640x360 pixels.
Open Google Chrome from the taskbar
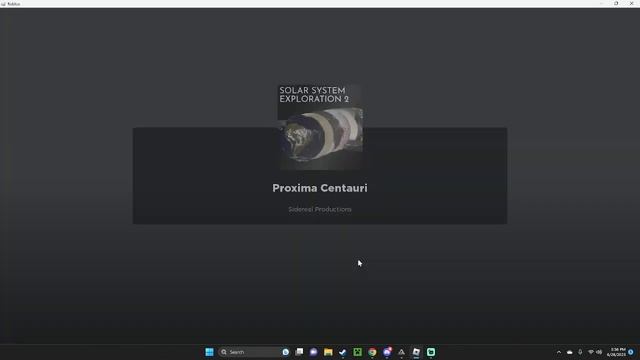(372, 352)
